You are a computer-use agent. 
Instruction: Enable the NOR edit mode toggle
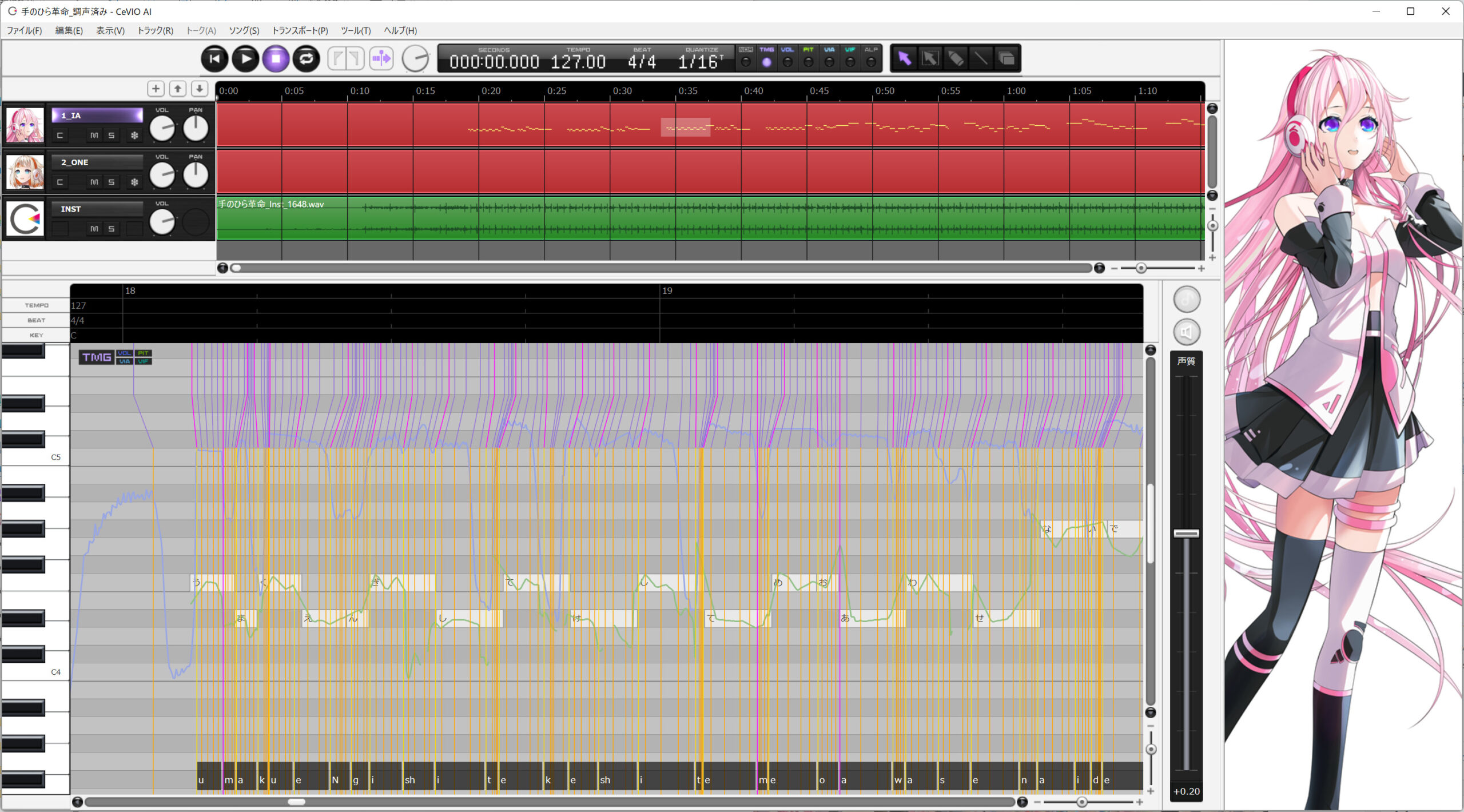(746, 58)
